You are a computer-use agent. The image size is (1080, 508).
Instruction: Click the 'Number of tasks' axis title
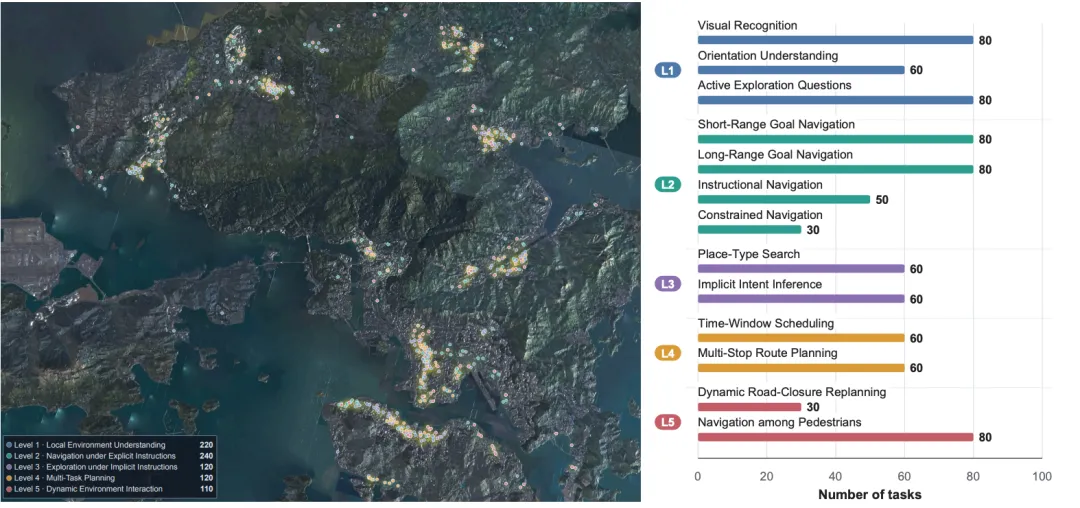click(x=869, y=494)
